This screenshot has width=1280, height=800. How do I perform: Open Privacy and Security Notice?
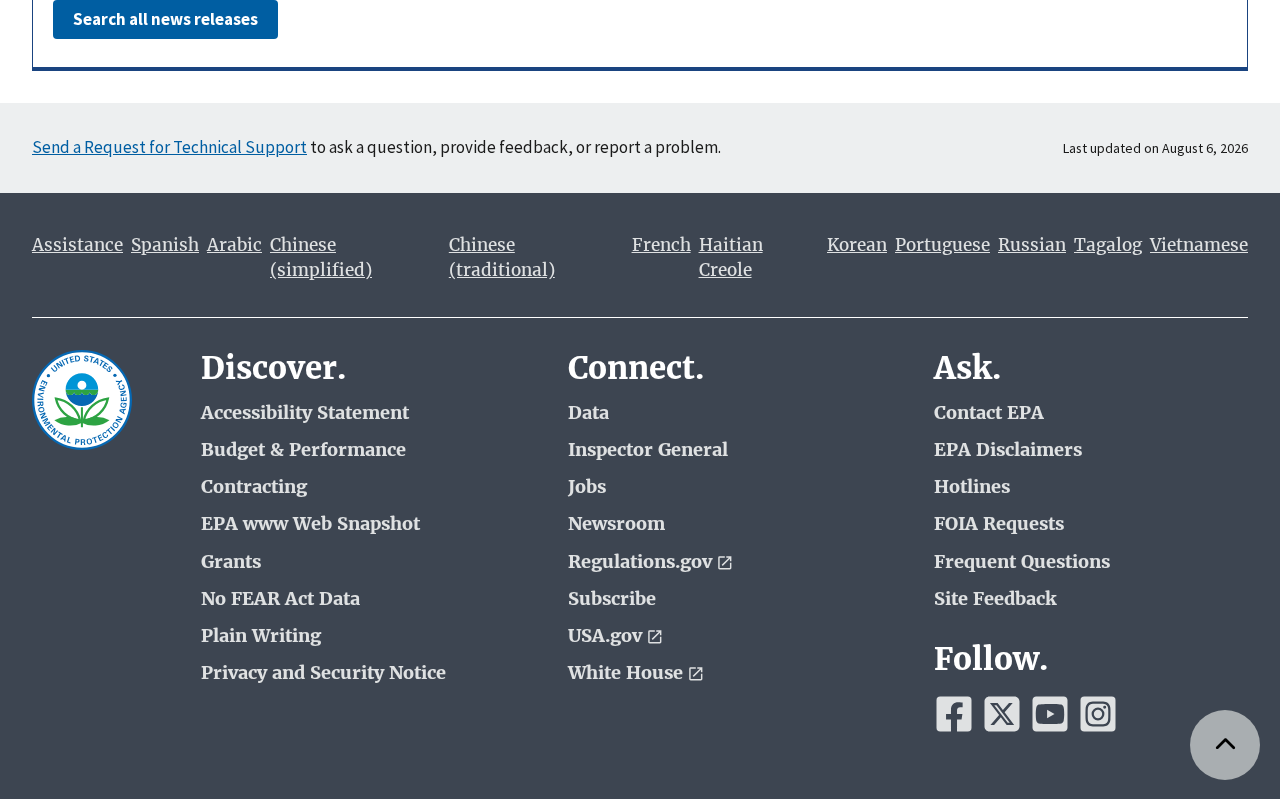[323, 673]
